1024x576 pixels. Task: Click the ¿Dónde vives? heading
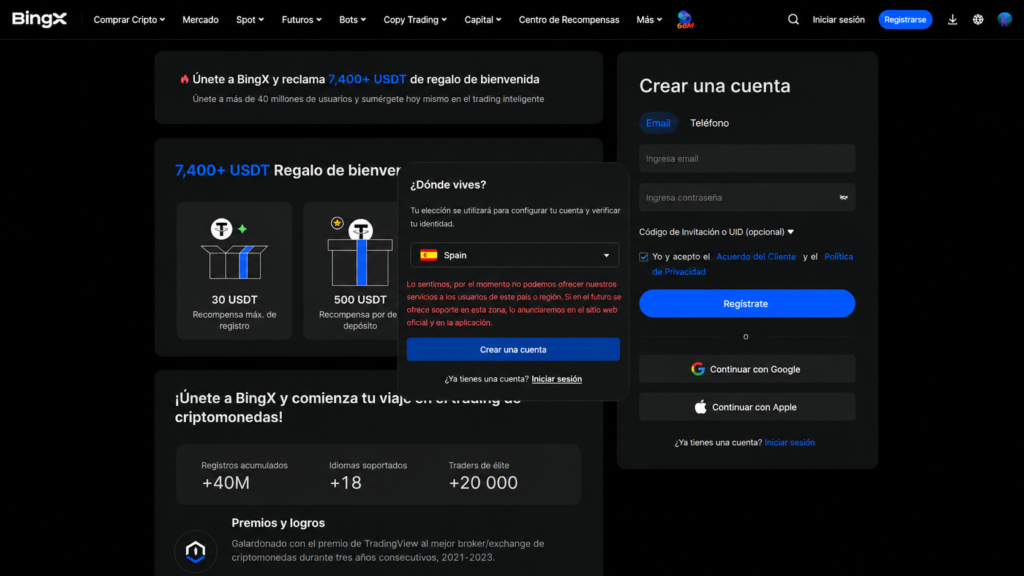(x=448, y=185)
